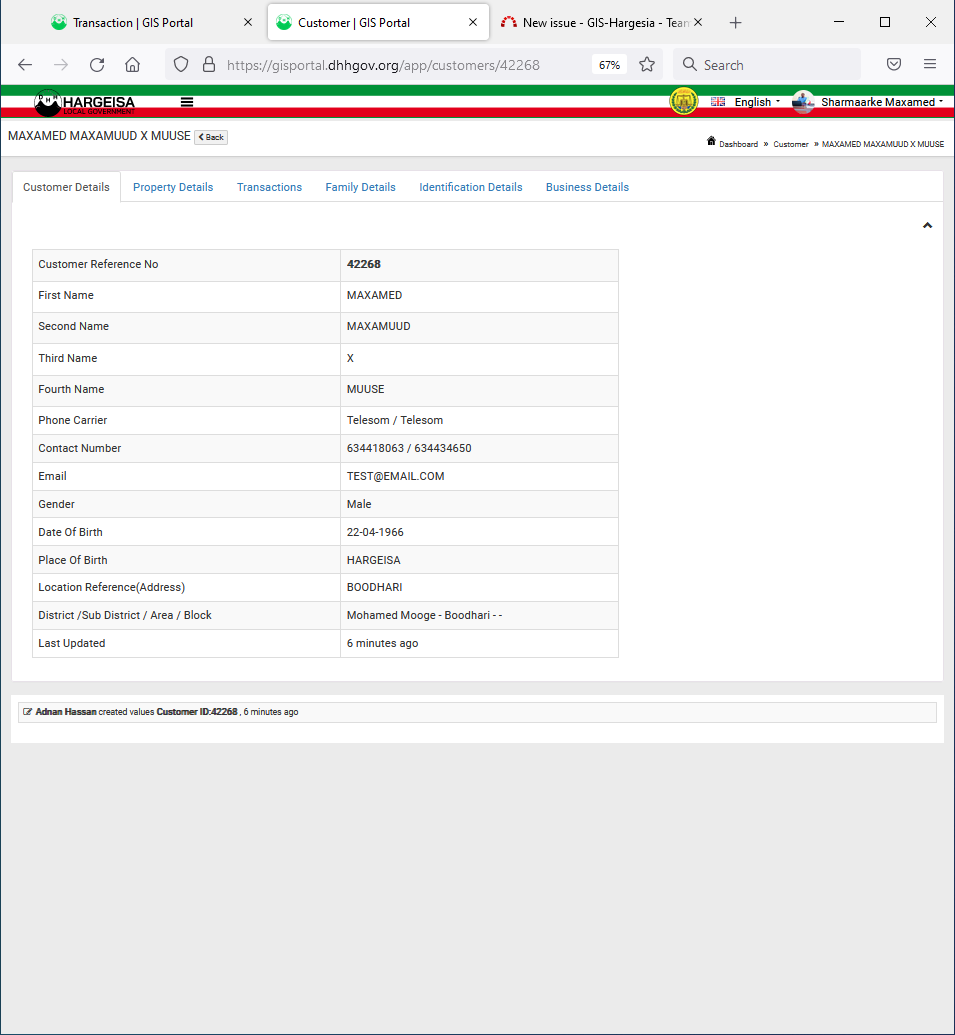The image size is (955, 1035).
Task: Click the yellow municipal emblem icon
Action: click(684, 101)
